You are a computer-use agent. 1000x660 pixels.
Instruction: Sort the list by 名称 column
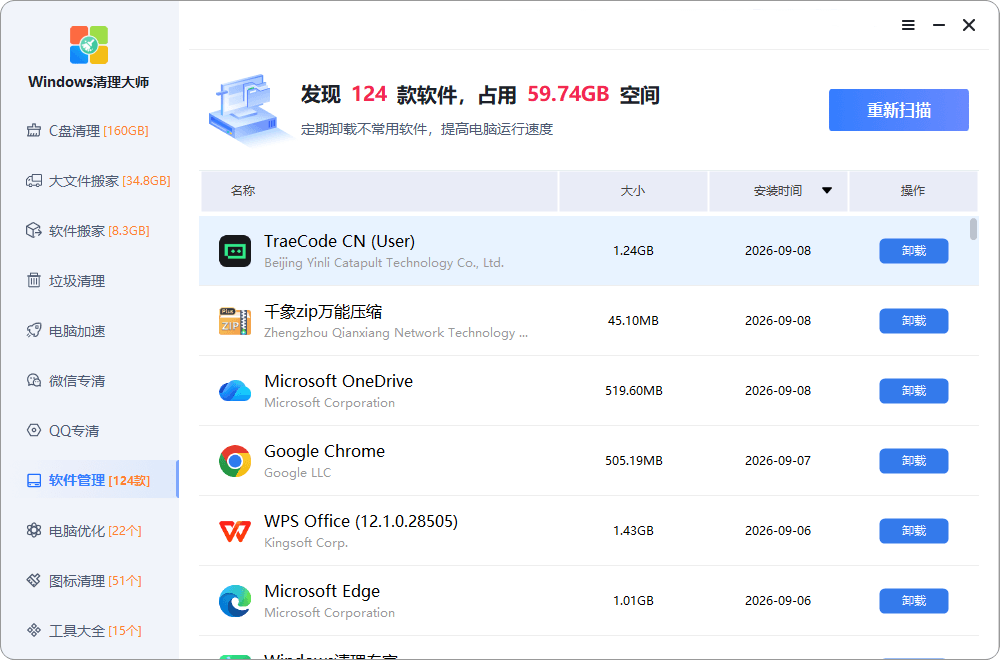click(x=379, y=191)
